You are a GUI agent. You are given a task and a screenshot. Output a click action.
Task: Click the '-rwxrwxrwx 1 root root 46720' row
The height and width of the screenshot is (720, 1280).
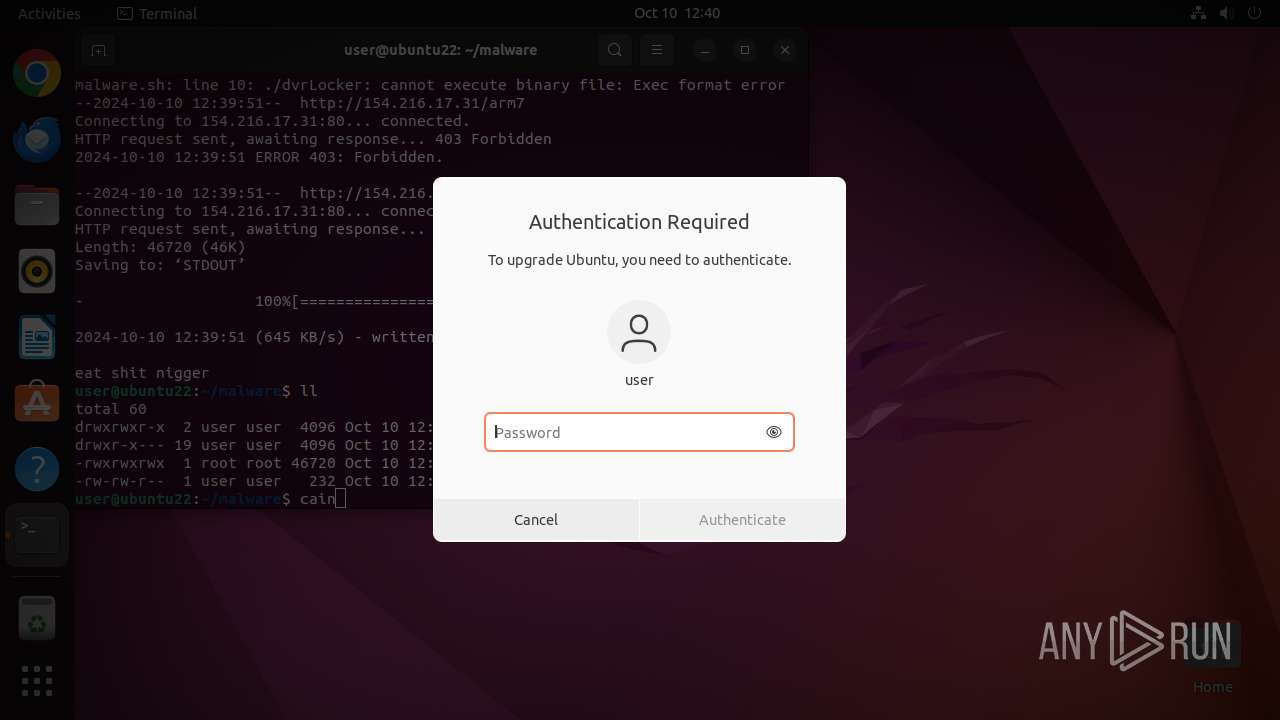[x=254, y=463]
